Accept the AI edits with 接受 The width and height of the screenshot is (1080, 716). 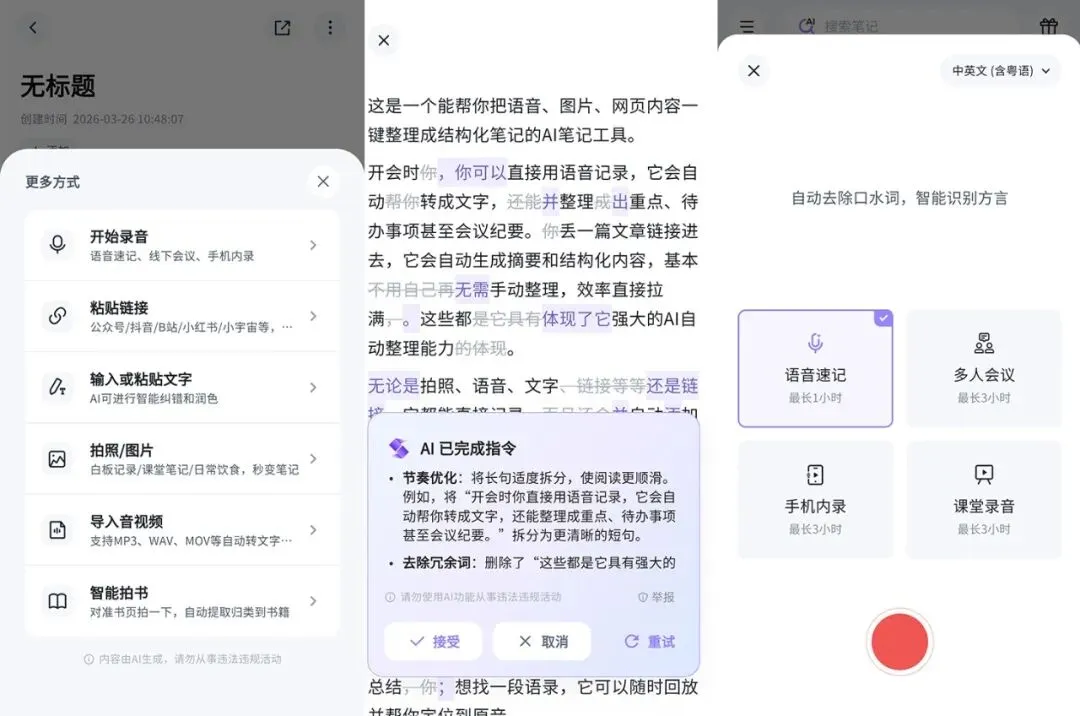click(433, 642)
